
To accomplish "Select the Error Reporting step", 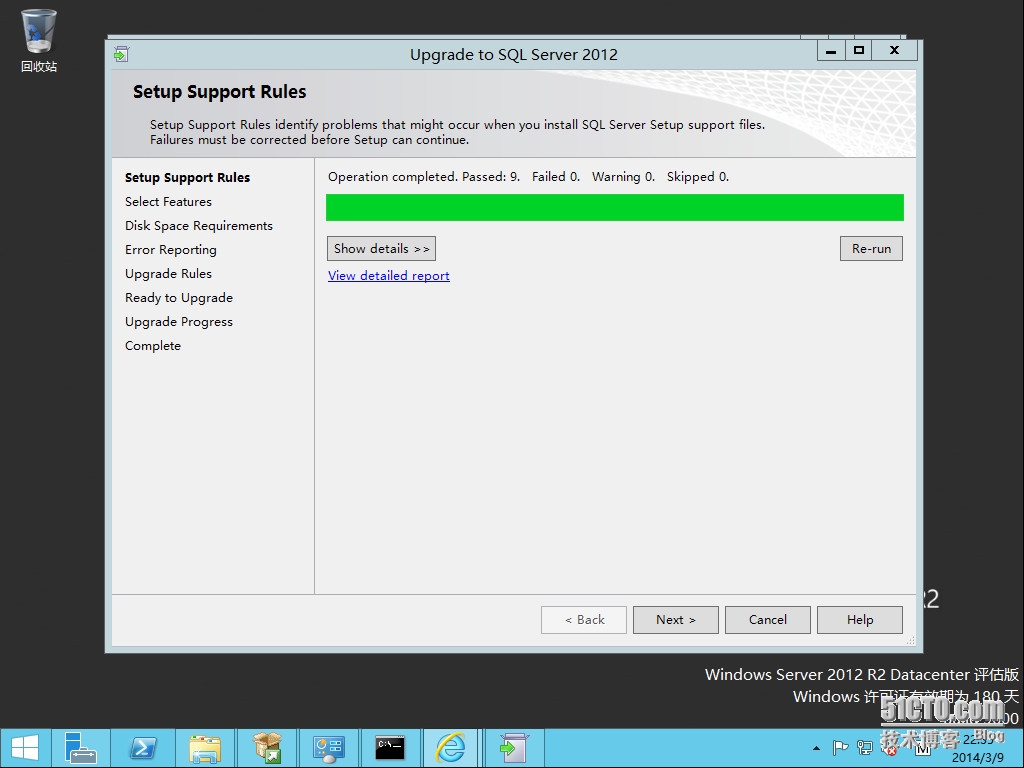I will [x=171, y=250].
